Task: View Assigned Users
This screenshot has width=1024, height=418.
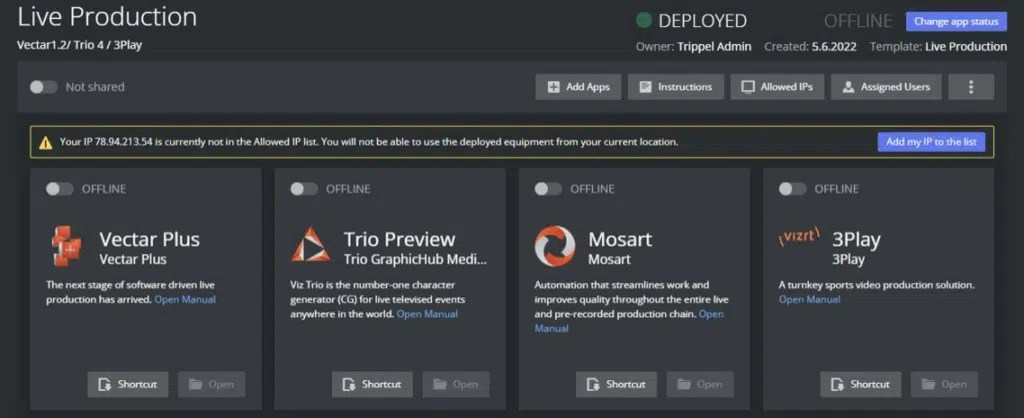Action: point(886,87)
